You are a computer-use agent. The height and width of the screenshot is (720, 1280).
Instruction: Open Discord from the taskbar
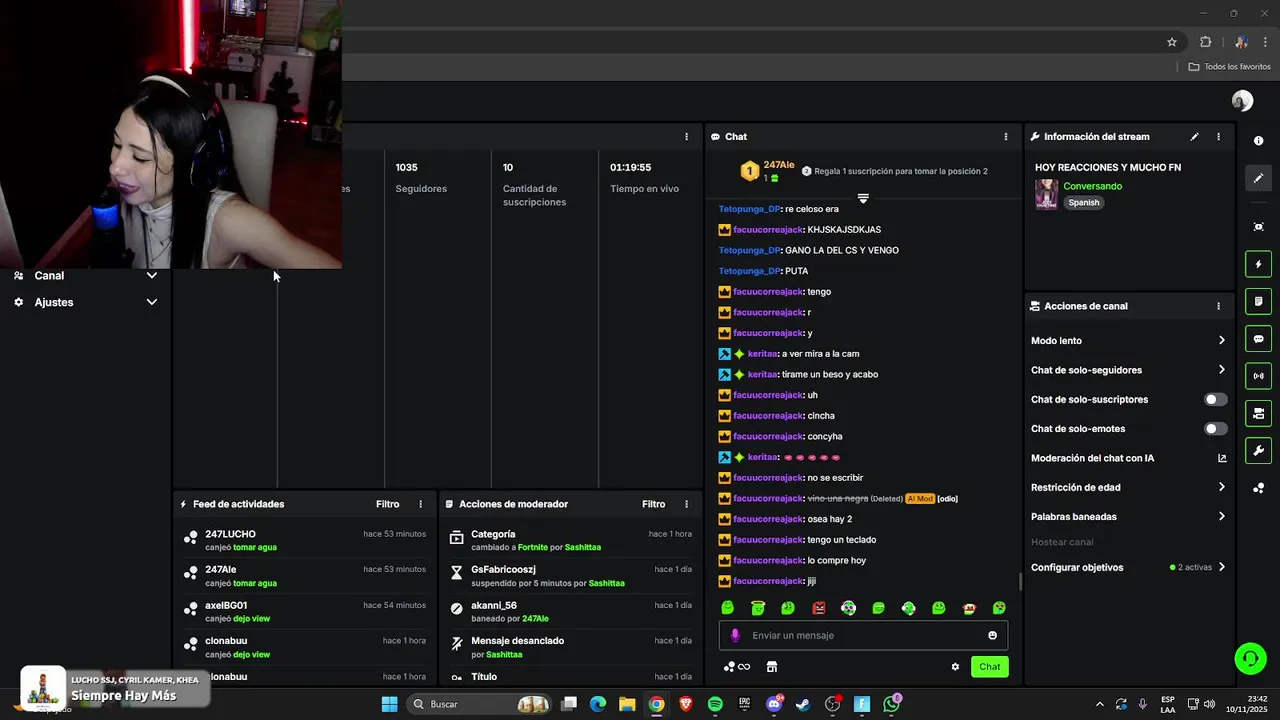(774, 704)
